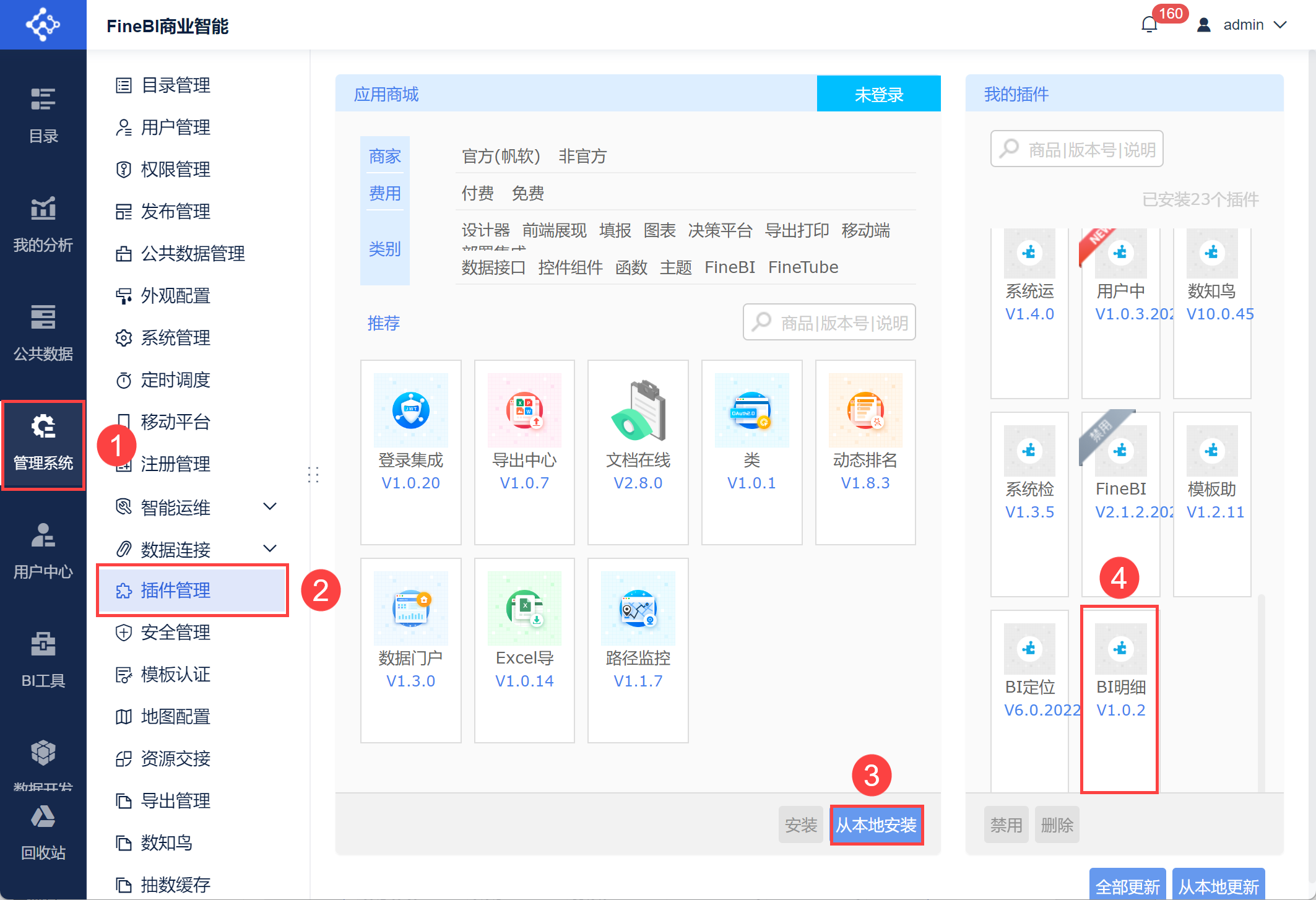Select the 文档在线 plugin icon

(x=638, y=410)
